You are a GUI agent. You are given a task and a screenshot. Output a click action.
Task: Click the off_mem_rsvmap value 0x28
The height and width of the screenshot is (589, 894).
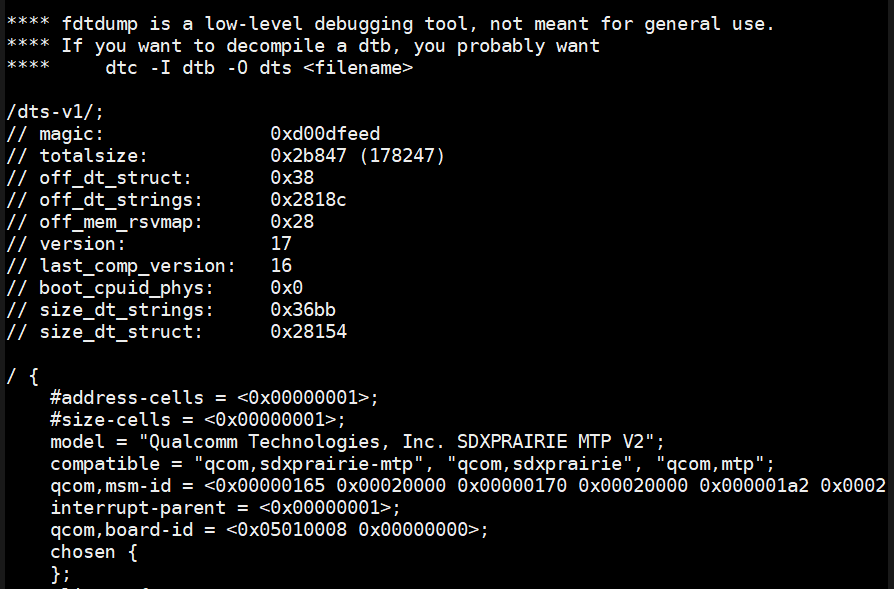[x=292, y=222]
